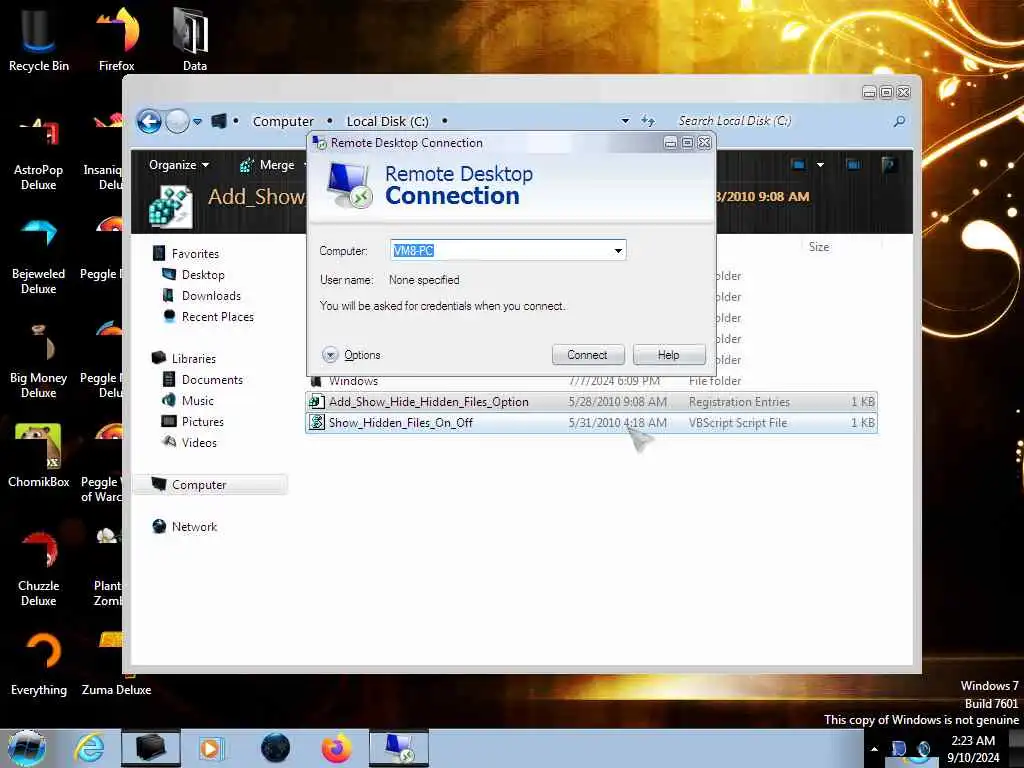Click the Explorer Forward arrow button
1024x768 pixels.
tap(177, 121)
